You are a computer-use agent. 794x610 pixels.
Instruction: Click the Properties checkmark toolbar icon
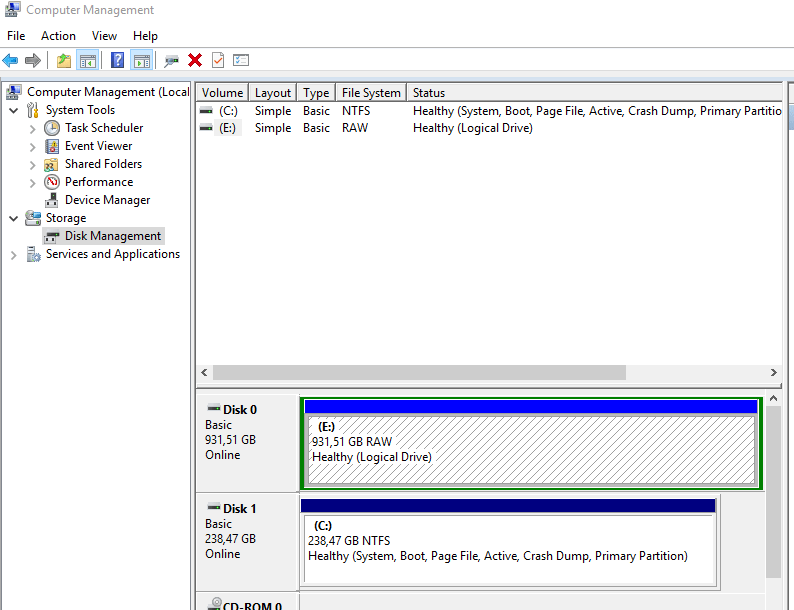coord(218,60)
